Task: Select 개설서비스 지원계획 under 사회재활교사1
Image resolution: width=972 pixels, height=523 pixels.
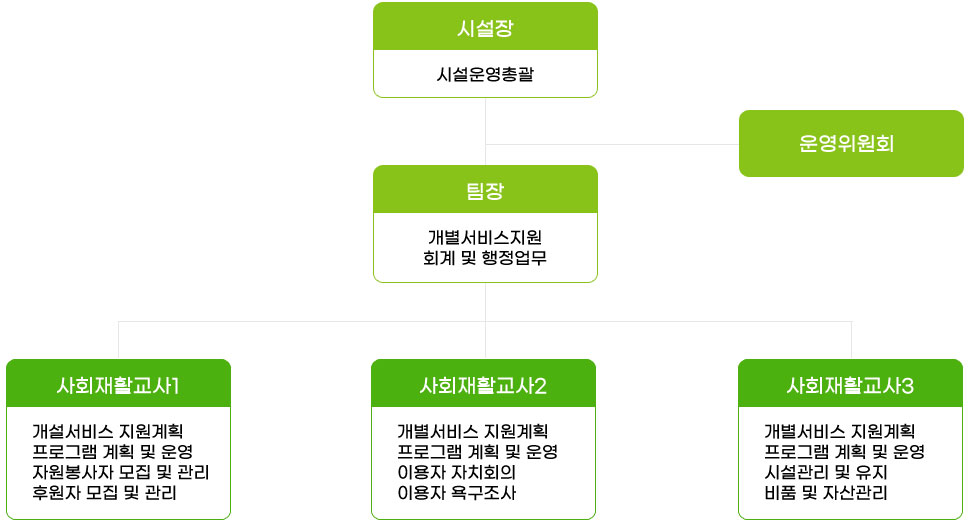Action: click(107, 431)
